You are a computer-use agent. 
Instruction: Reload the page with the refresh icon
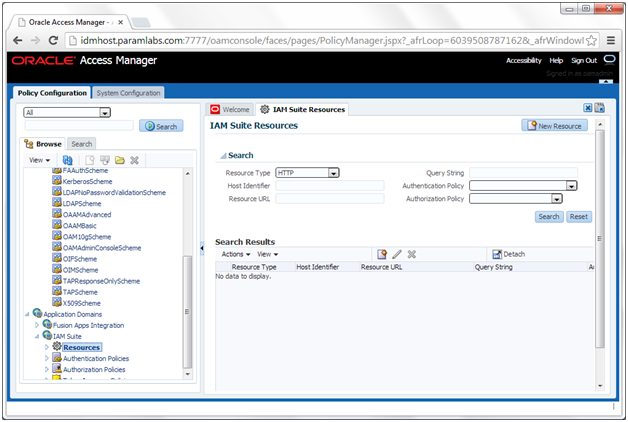[53, 40]
